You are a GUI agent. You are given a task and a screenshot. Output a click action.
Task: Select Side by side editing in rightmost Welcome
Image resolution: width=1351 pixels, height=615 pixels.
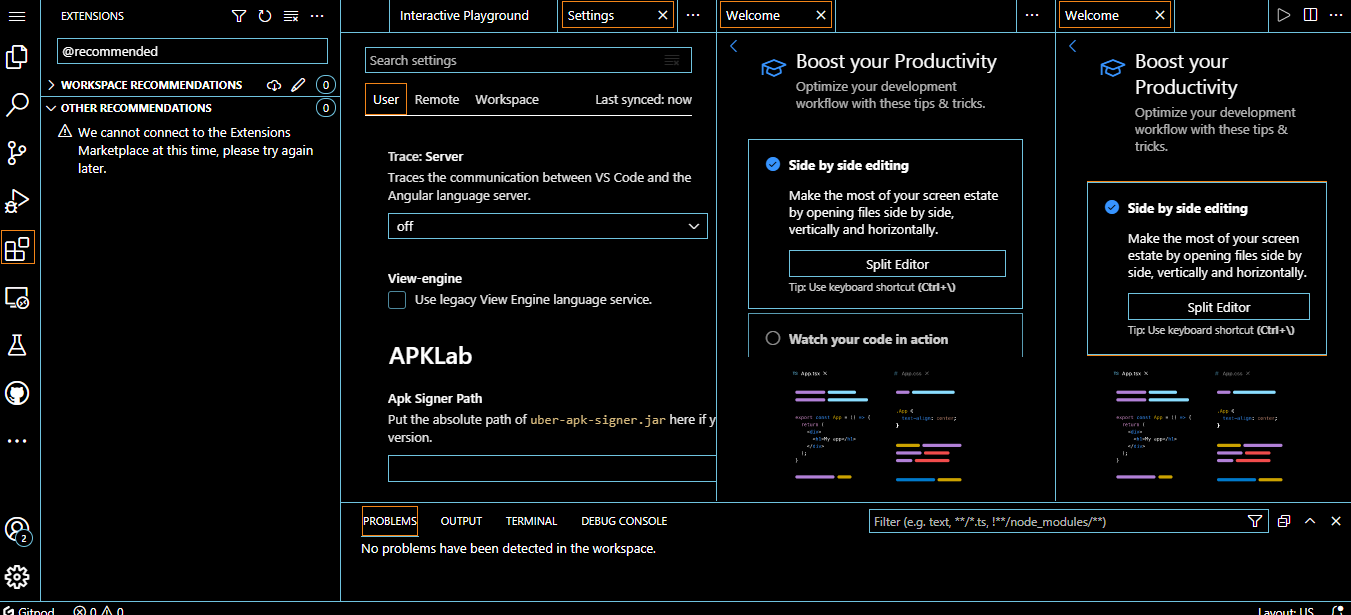pos(1207,268)
